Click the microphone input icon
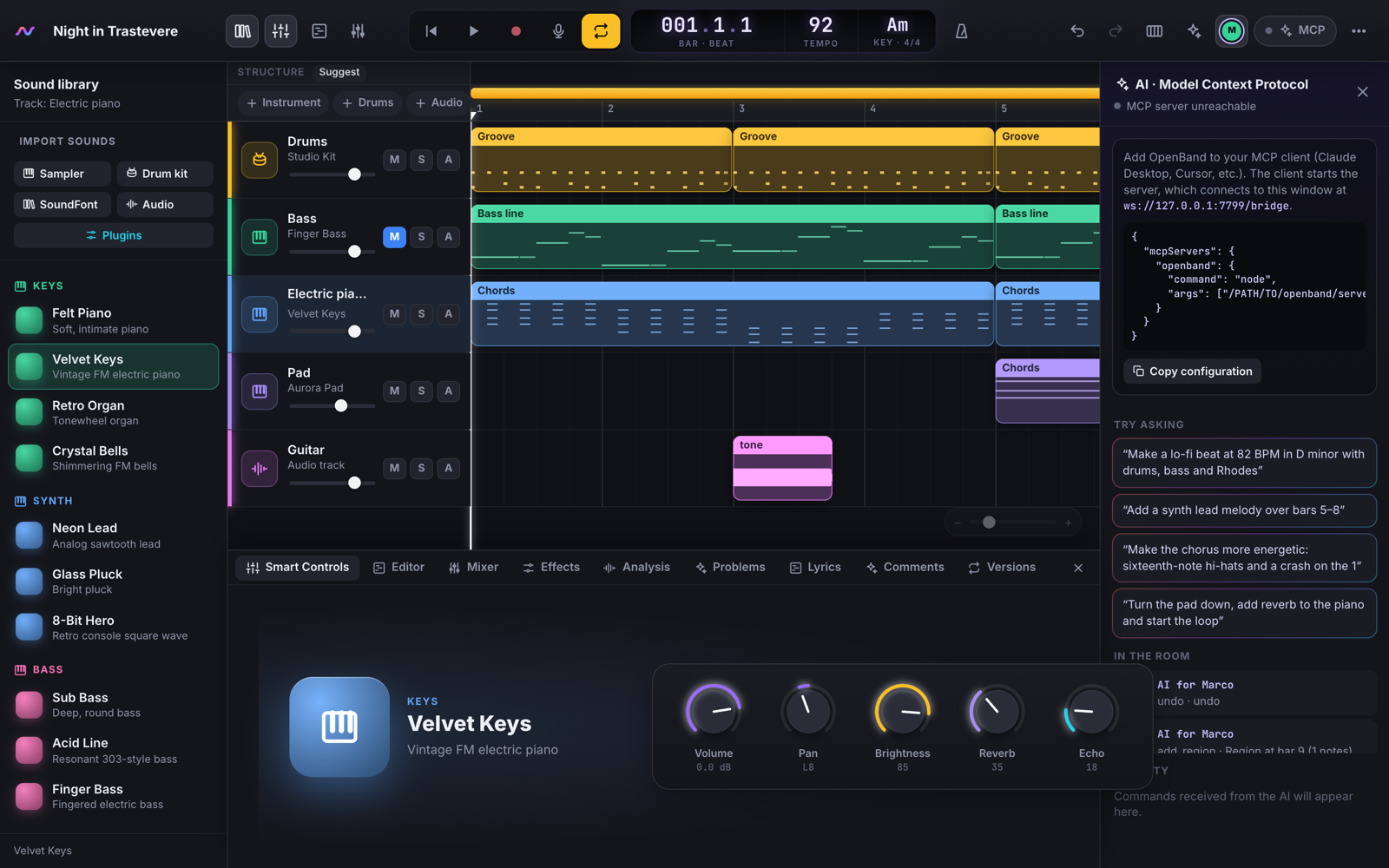This screenshot has width=1389, height=868. click(558, 31)
